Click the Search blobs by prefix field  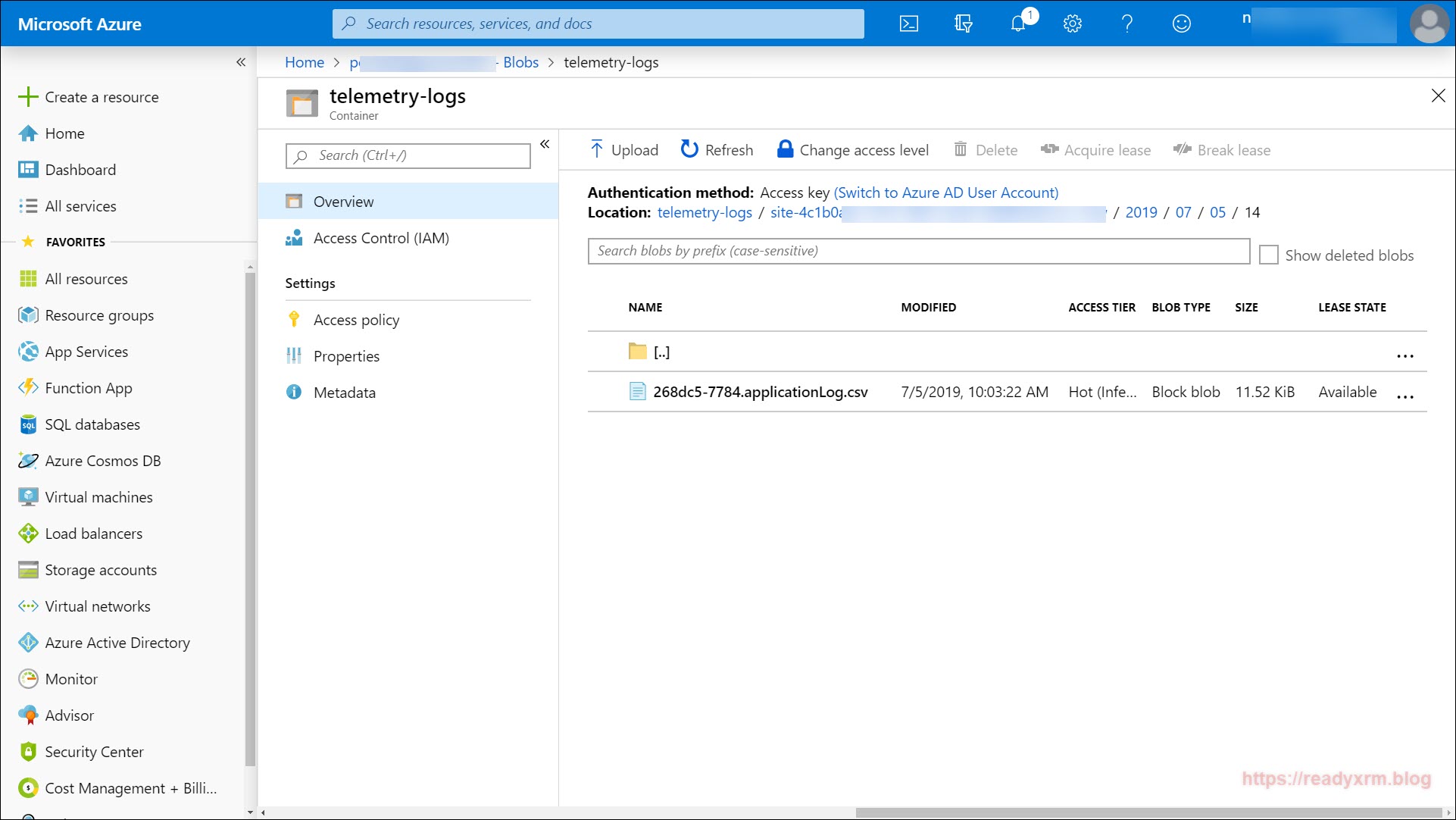[x=918, y=251]
